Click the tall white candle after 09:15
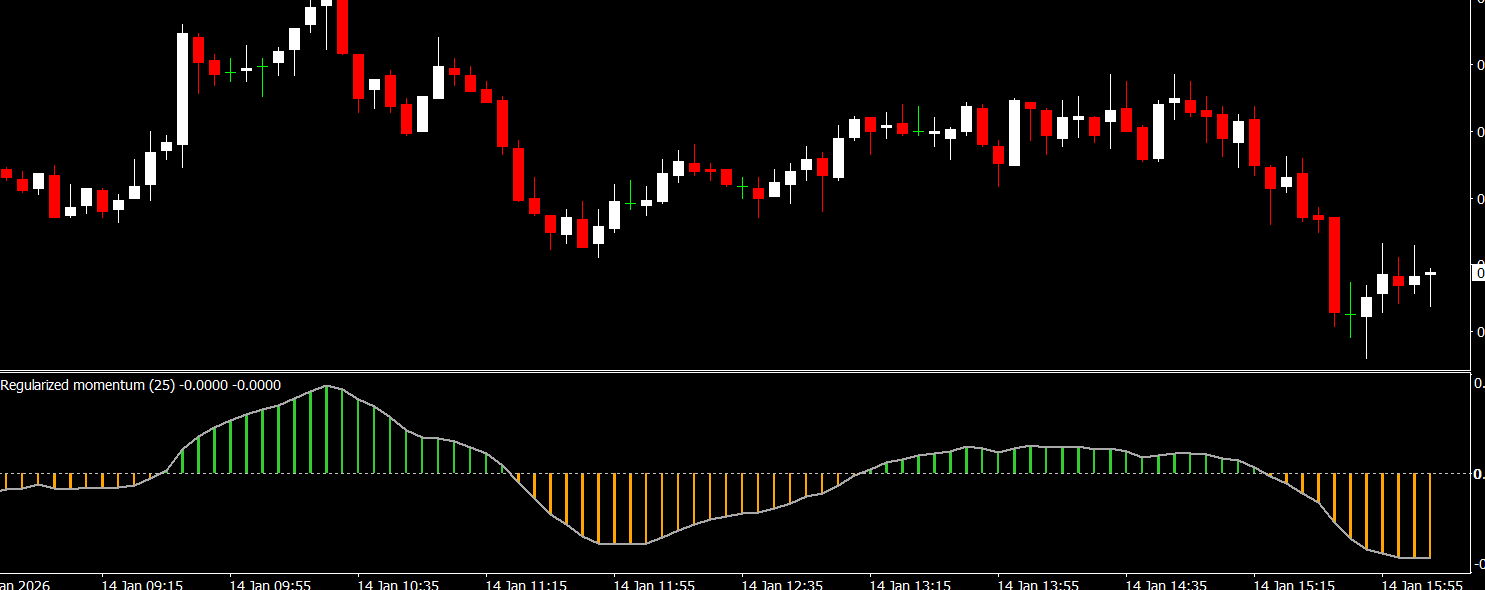This screenshot has width=1485, height=590. pyautogui.click(x=182, y=88)
